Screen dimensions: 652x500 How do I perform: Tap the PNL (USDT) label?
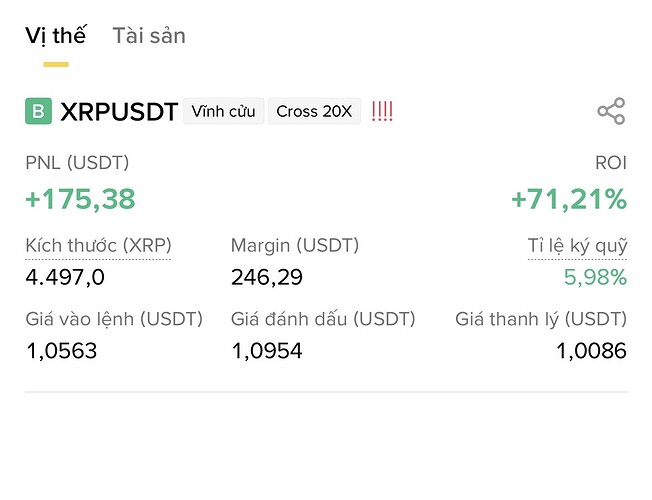77,163
